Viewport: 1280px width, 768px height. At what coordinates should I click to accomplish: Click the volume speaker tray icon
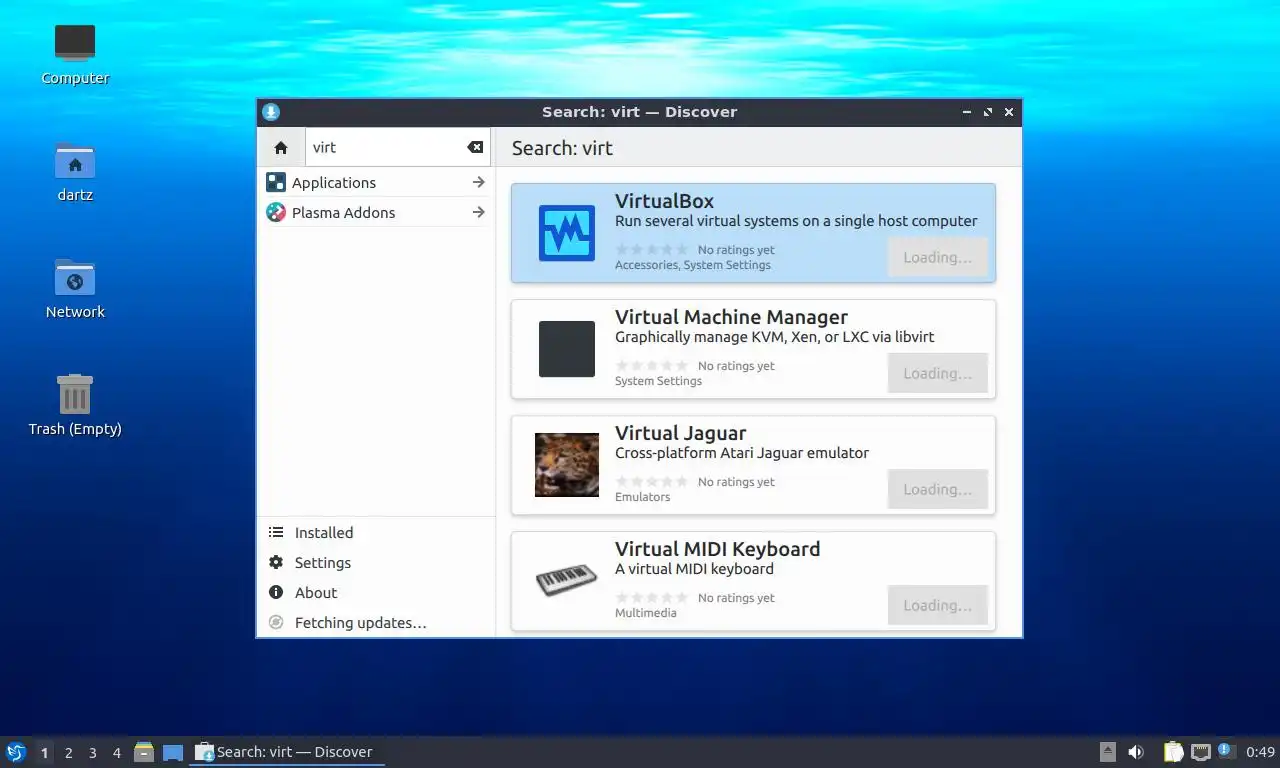click(x=1136, y=752)
